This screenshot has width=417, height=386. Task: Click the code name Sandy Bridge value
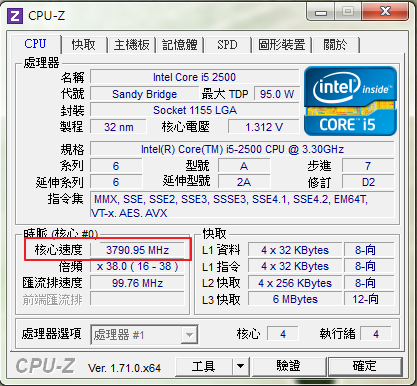pos(144,94)
